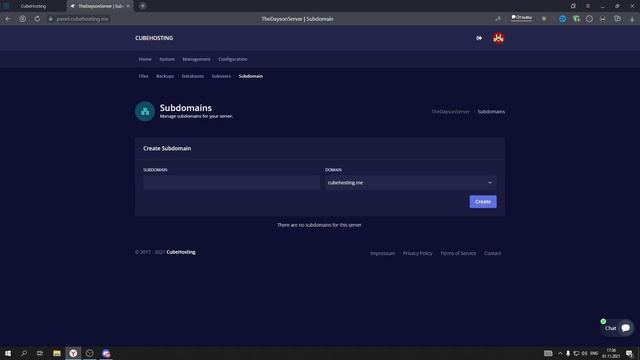Show hidden tray icons chevron
Image resolution: width=640 pixels, height=360 pixels.
pos(560,353)
